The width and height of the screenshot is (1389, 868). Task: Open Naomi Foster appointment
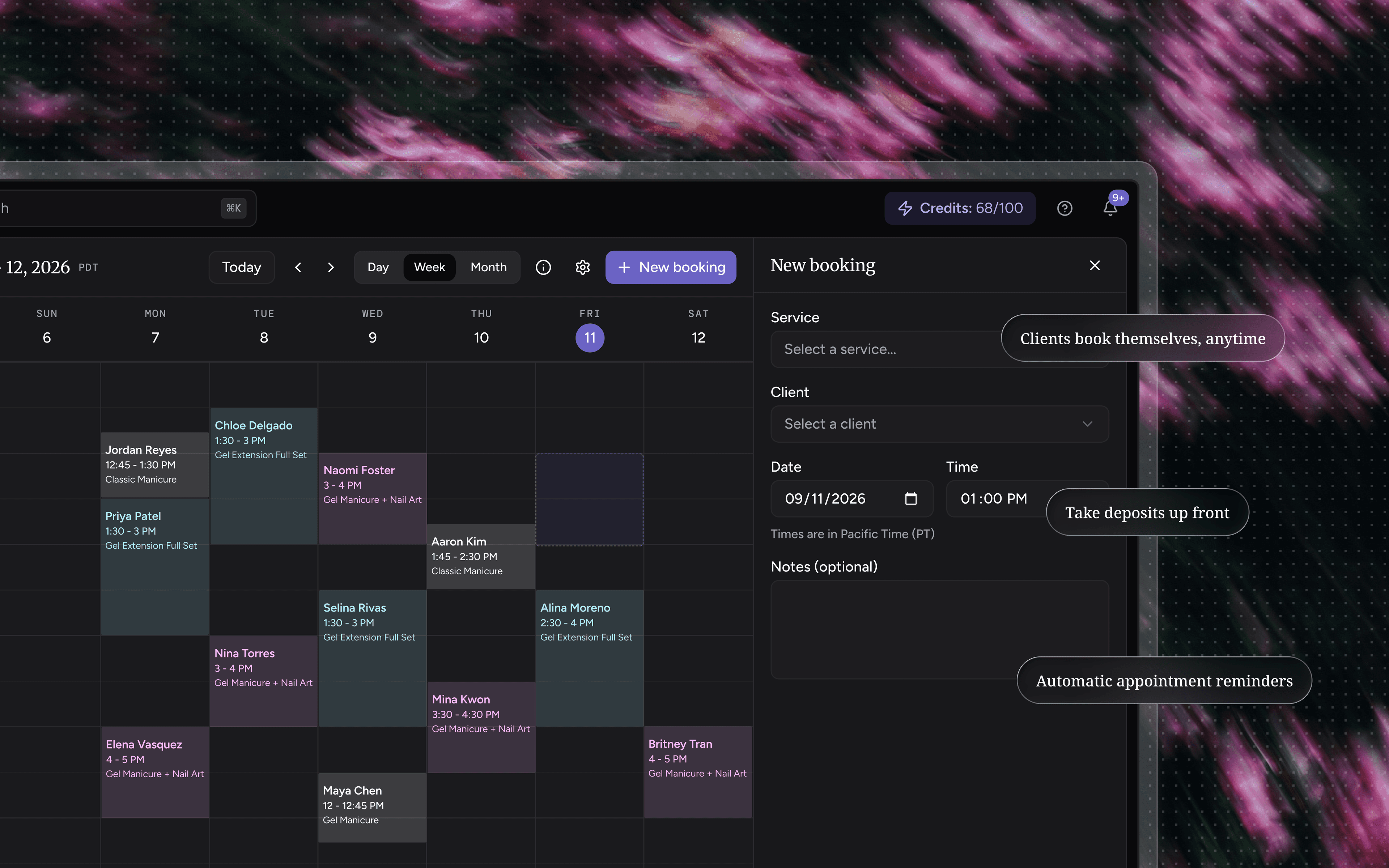[373, 499]
